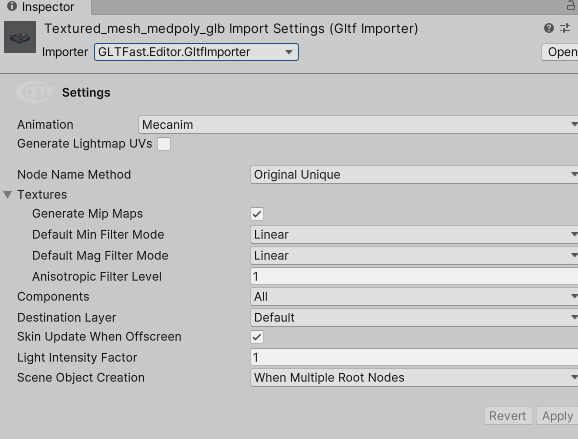Click the bold Settings heading
Image resolution: width=578 pixels, height=439 pixels.
86,93
